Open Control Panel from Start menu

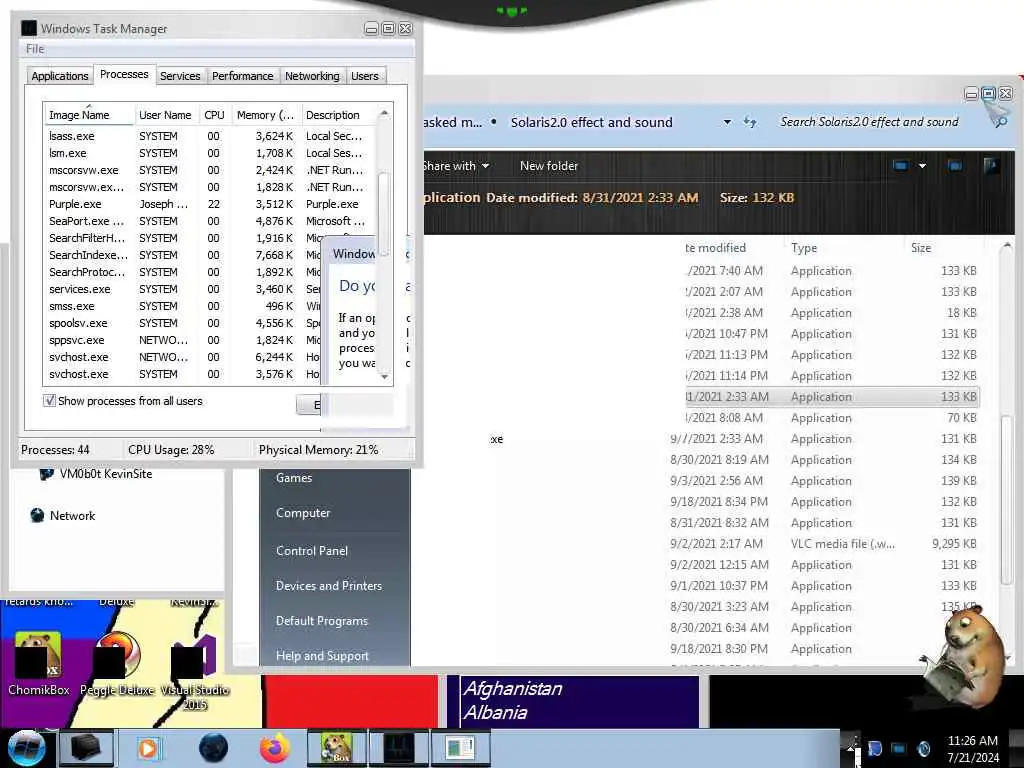pos(312,551)
